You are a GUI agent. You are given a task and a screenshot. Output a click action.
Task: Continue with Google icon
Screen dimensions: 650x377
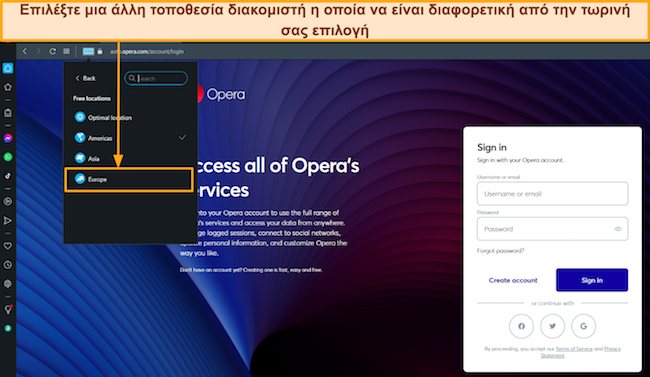coord(583,326)
